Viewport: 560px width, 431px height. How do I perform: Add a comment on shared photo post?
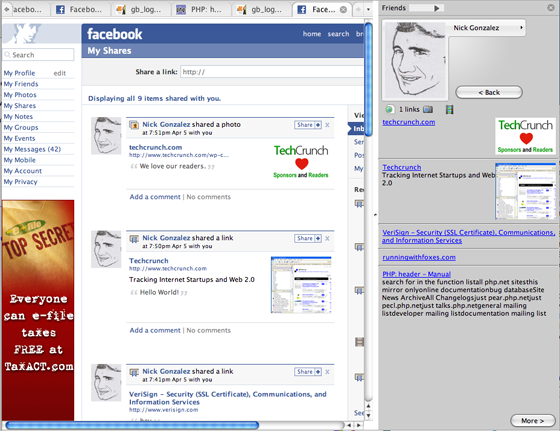click(155, 197)
